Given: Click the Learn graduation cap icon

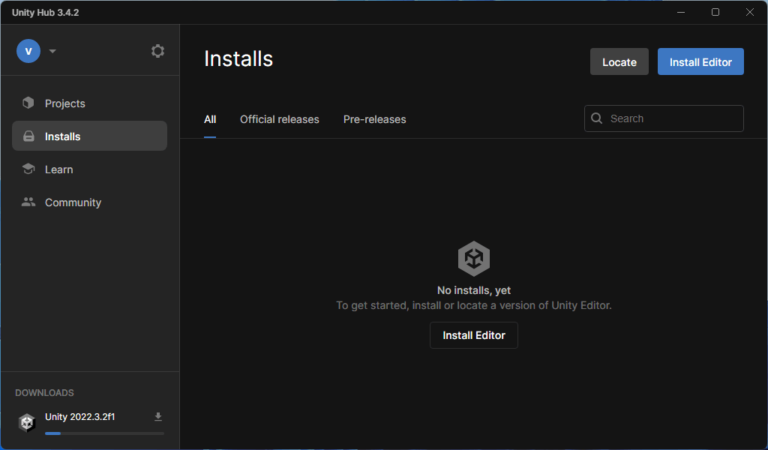Looking at the screenshot, I should [x=28, y=169].
